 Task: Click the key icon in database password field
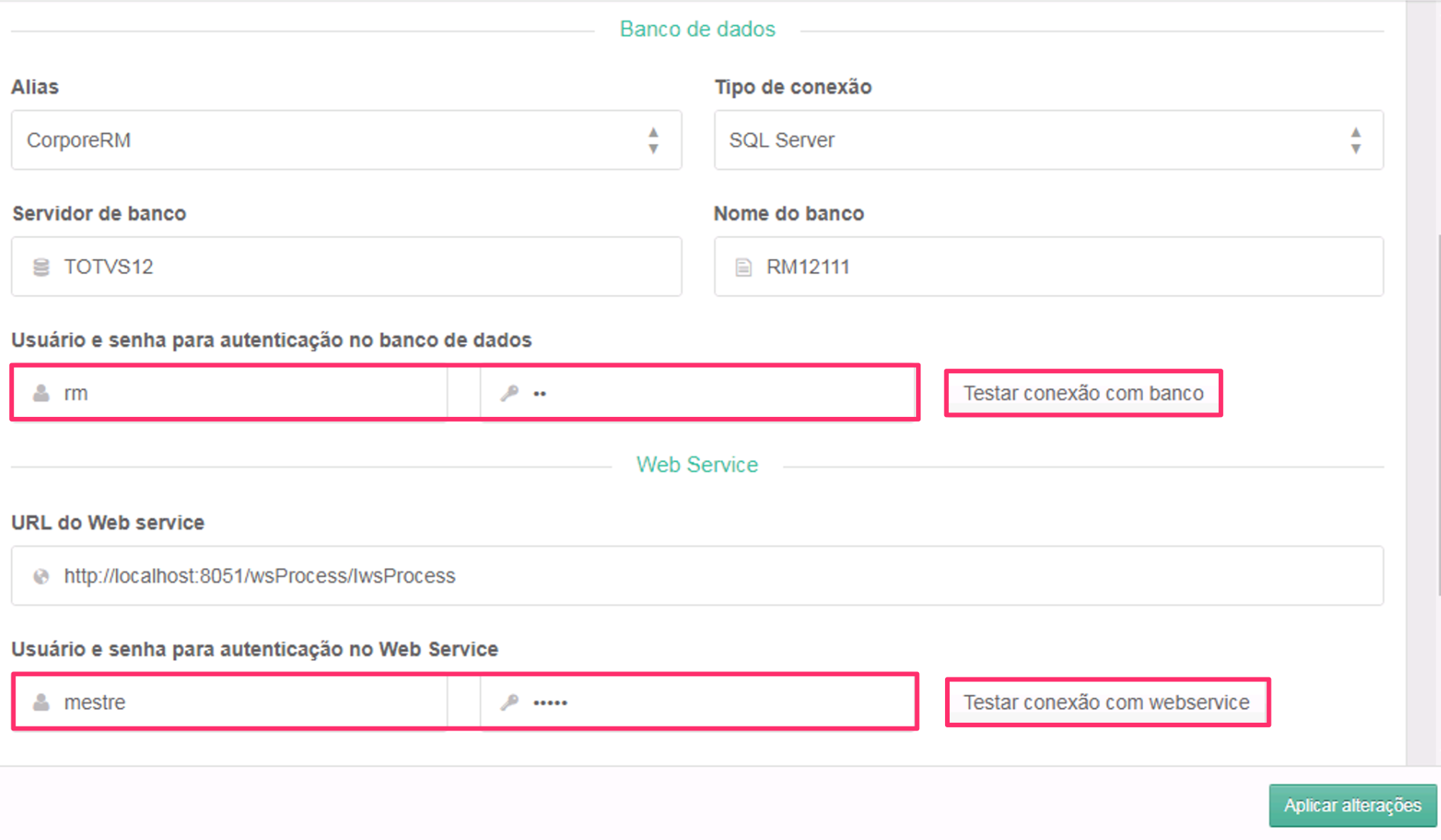[x=510, y=393]
